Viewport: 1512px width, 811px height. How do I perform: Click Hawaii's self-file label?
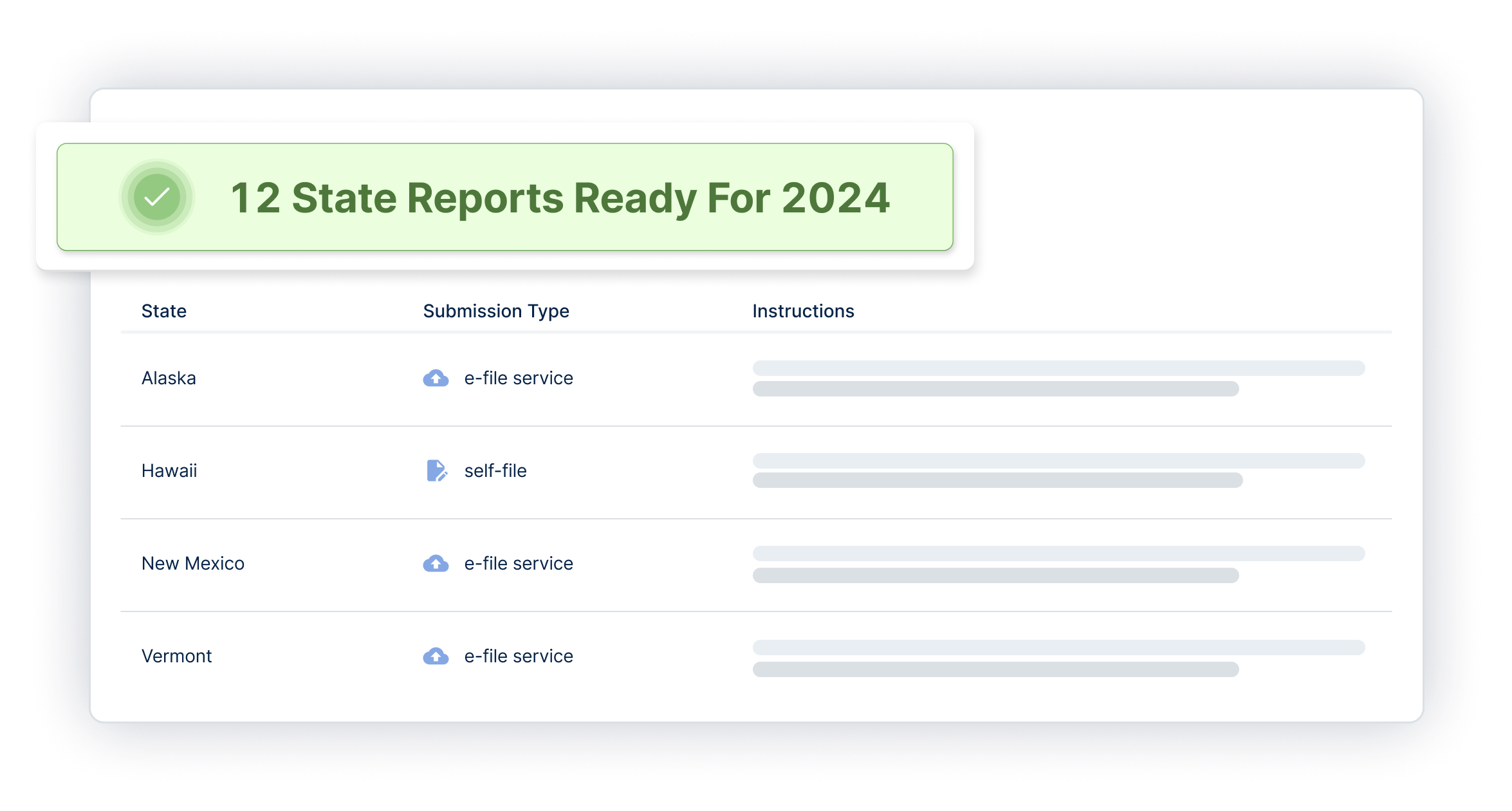click(x=495, y=471)
